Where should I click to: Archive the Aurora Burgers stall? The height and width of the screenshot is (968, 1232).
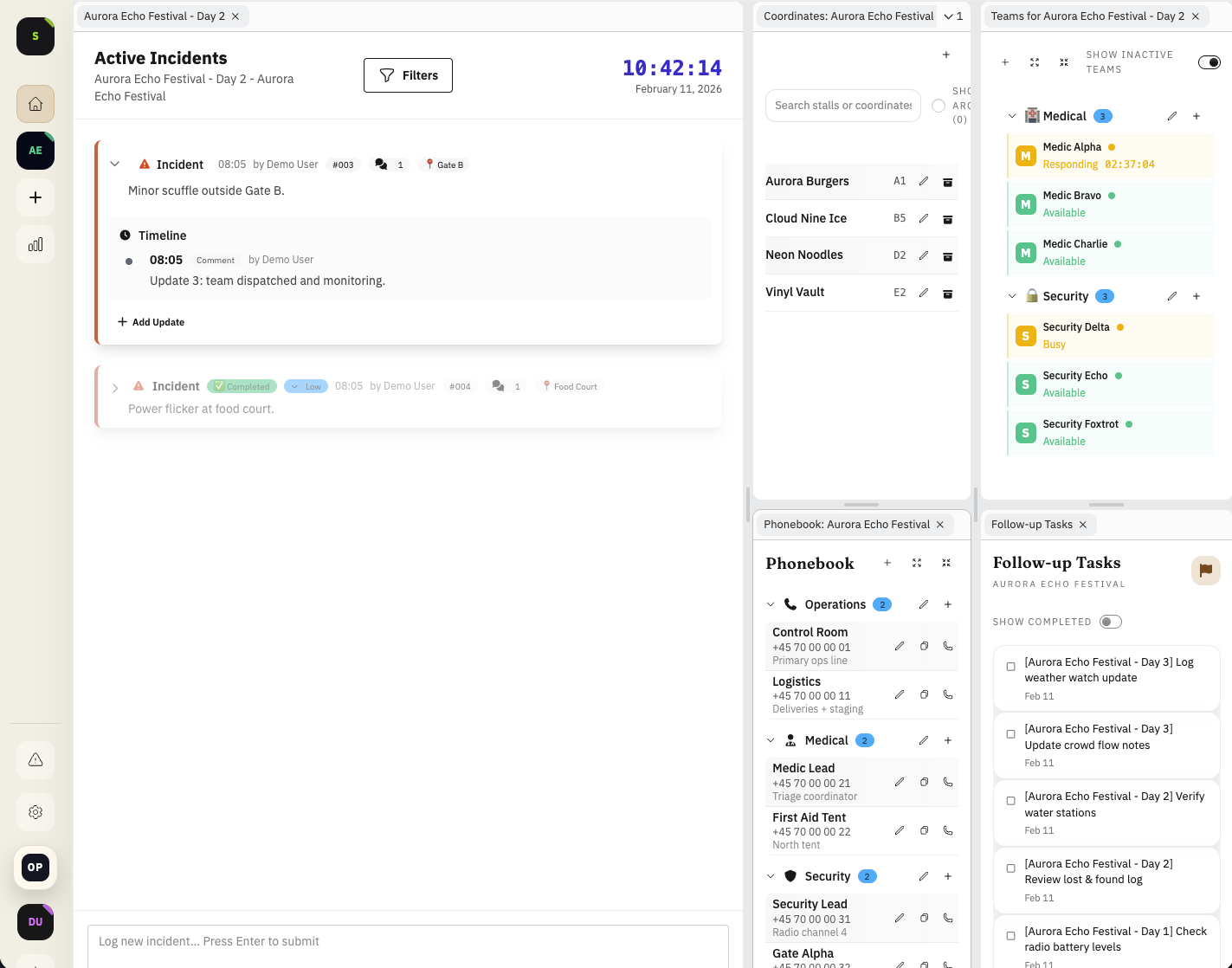(947, 182)
